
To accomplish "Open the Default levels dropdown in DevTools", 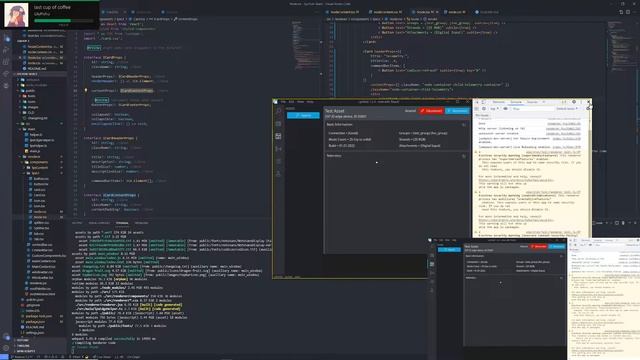I will 567,109.
